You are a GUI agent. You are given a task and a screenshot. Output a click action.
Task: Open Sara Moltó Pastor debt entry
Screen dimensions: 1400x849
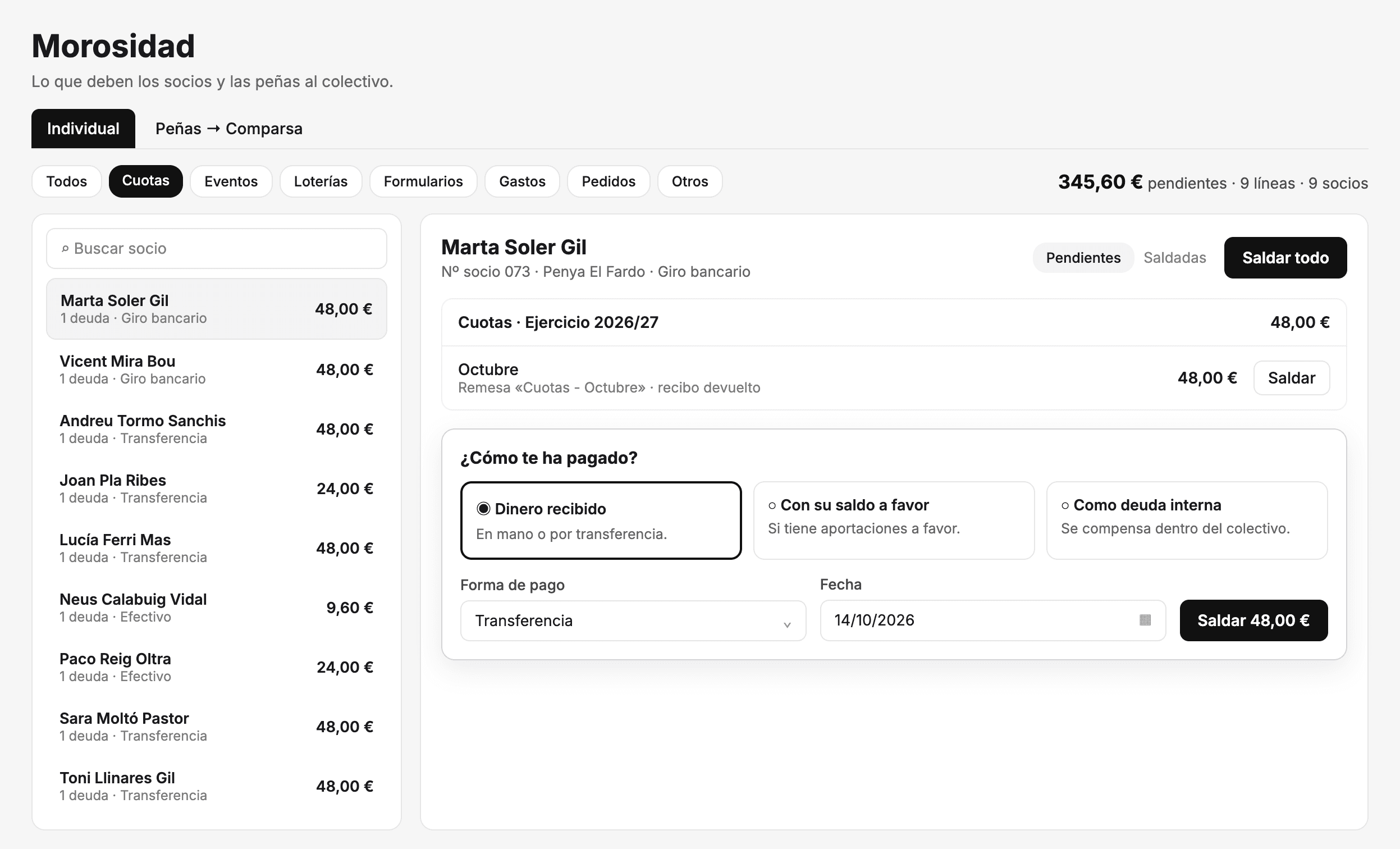pyautogui.click(x=217, y=727)
